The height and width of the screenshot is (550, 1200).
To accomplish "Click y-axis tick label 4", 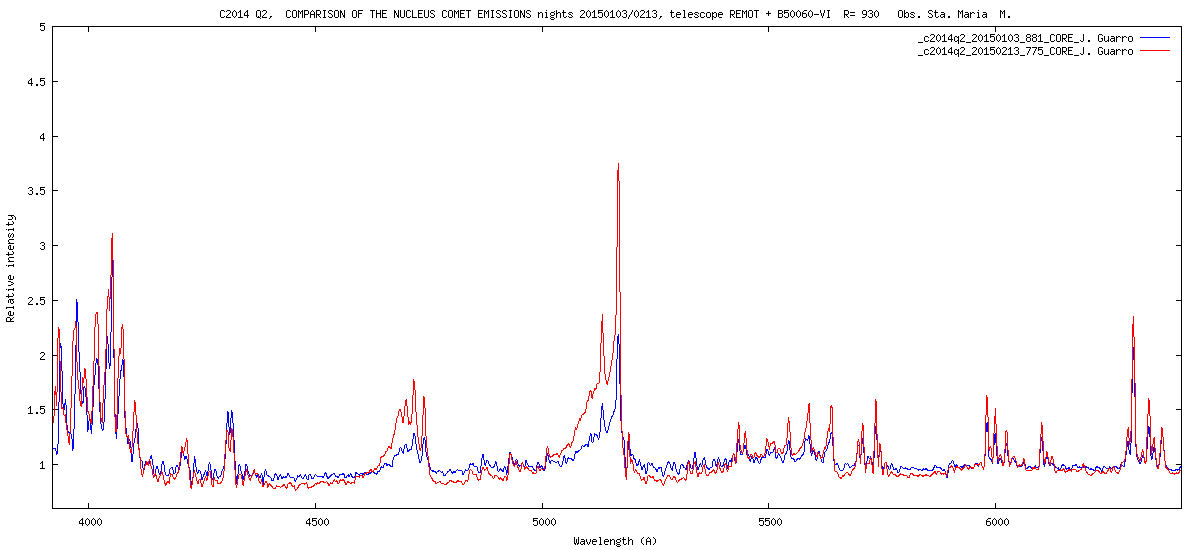I will 42,137.
